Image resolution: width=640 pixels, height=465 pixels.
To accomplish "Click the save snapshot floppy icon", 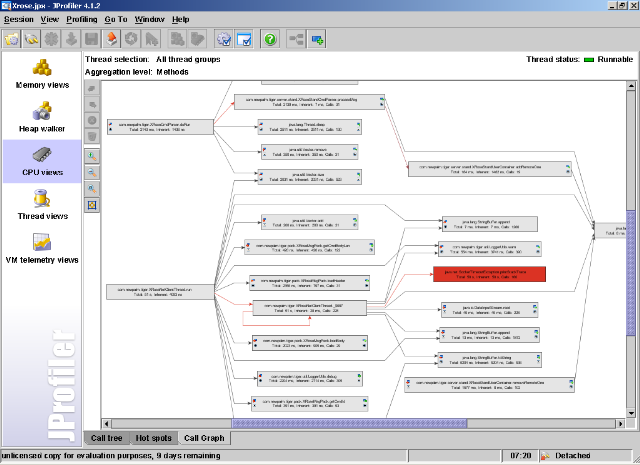I will 91,39.
